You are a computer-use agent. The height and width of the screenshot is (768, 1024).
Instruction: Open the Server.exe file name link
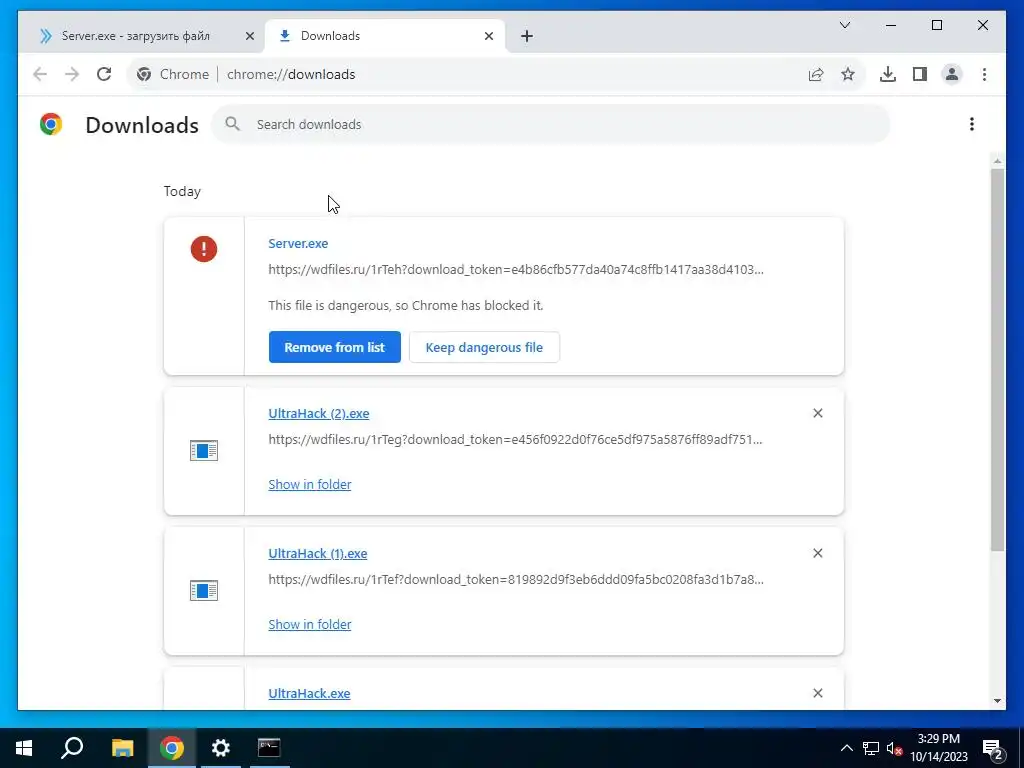pos(298,243)
